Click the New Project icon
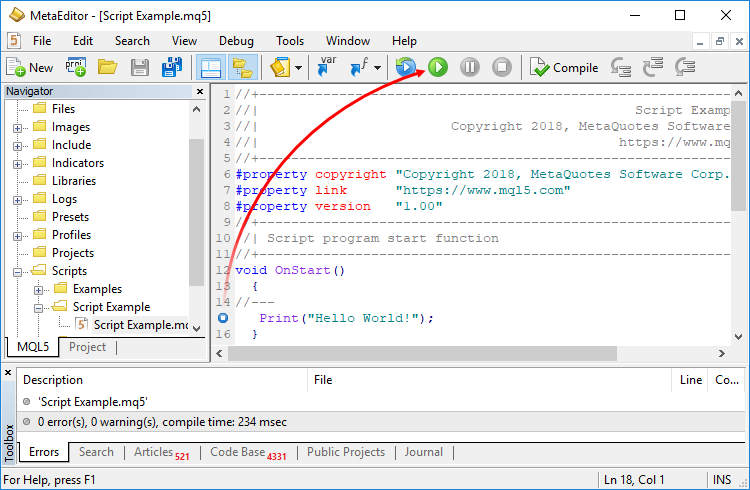 pos(76,67)
